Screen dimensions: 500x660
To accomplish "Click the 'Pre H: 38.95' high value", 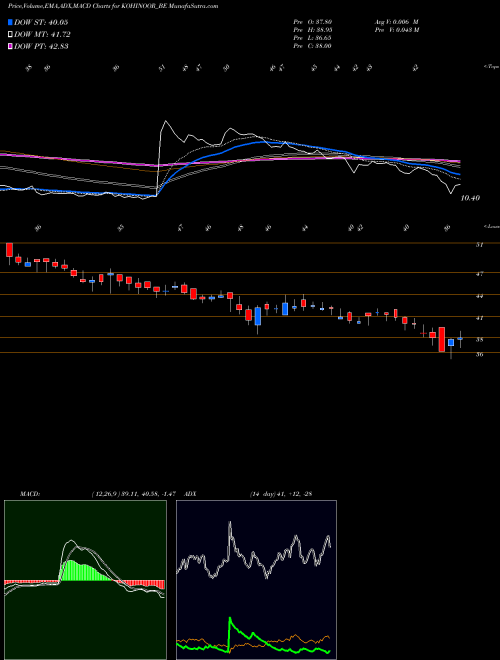I will [x=312, y=30].
